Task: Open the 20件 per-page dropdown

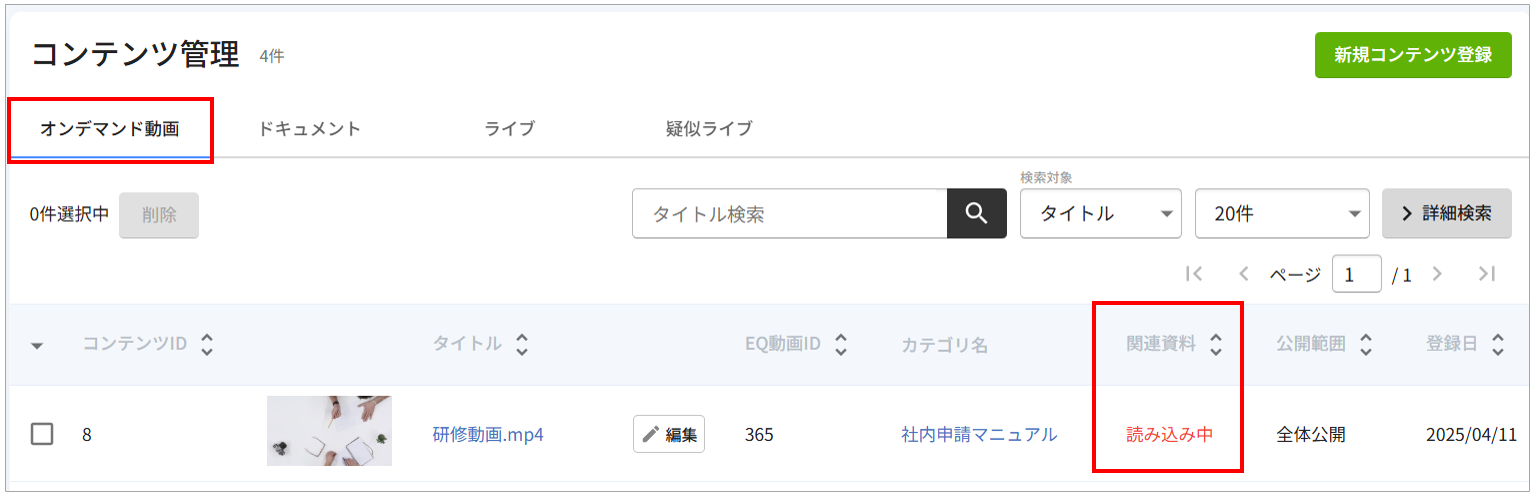Action: click(1282, 213)
